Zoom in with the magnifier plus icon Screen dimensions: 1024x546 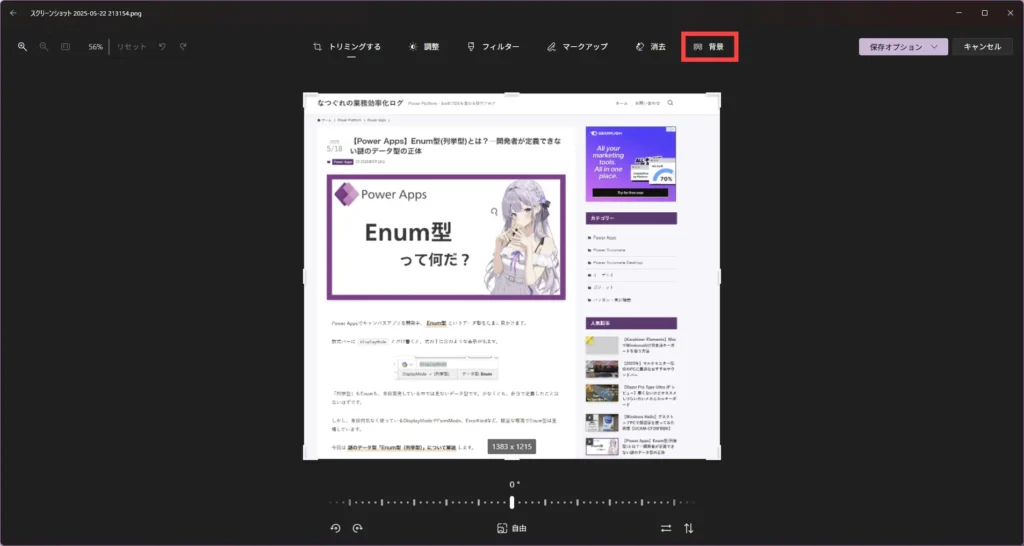[22, 47]
